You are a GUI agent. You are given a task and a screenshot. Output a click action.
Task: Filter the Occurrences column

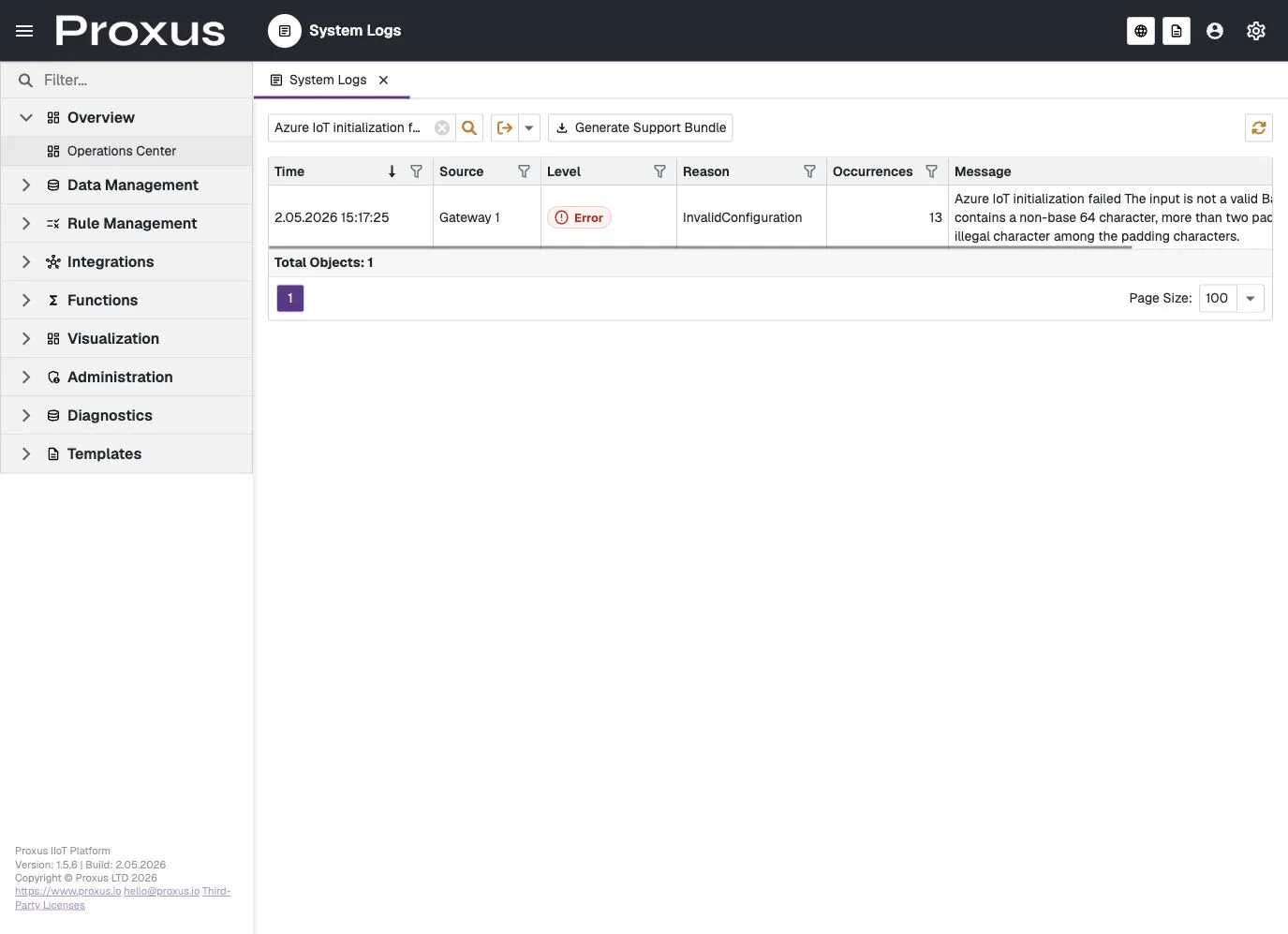click(x=932, y=171)
